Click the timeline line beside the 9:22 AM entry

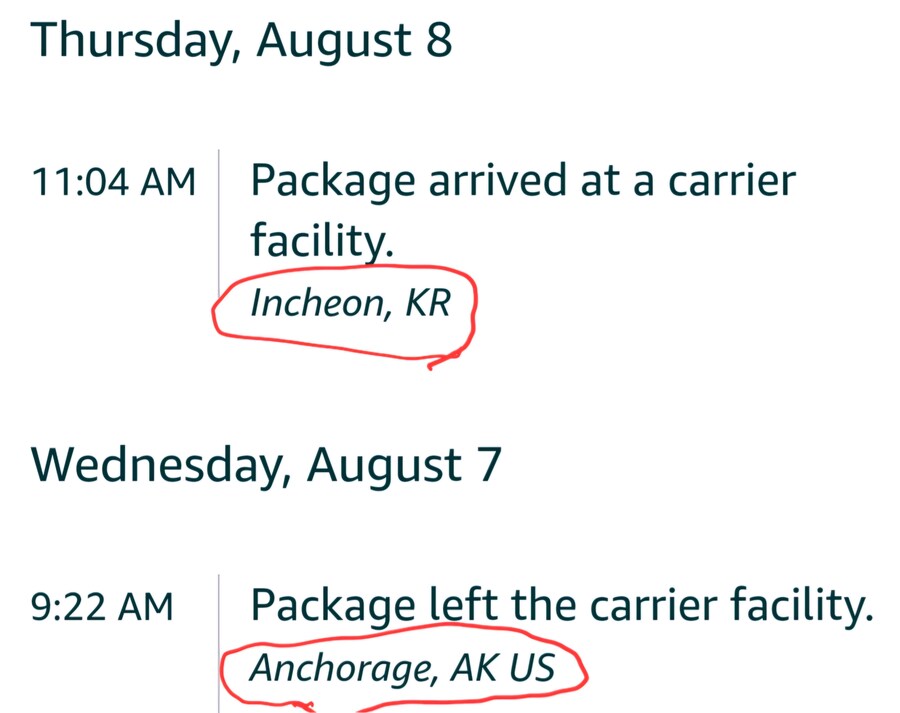(x=219, y=640)
